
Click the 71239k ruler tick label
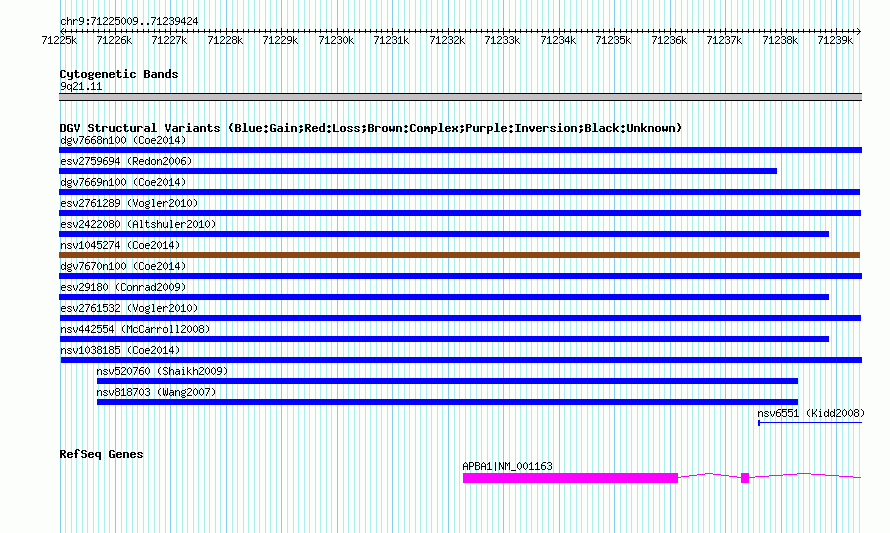[835, 40]
